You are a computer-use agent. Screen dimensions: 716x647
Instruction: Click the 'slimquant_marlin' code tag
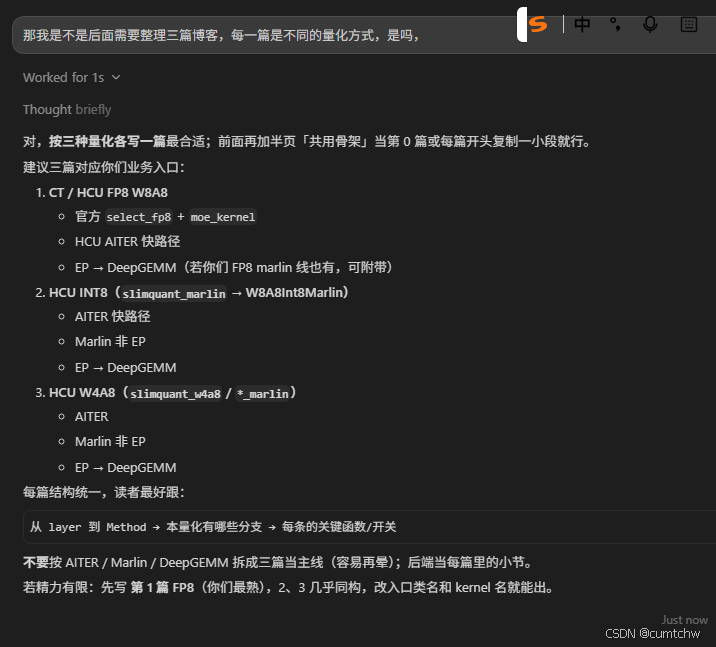pos(174,294)
